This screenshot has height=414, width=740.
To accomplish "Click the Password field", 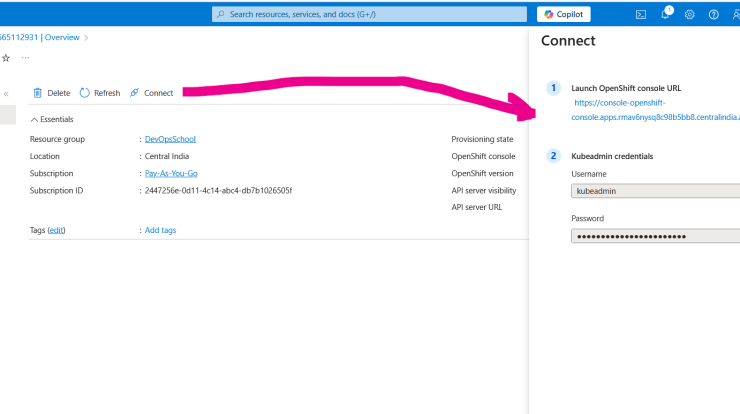I will coord(656,236).
